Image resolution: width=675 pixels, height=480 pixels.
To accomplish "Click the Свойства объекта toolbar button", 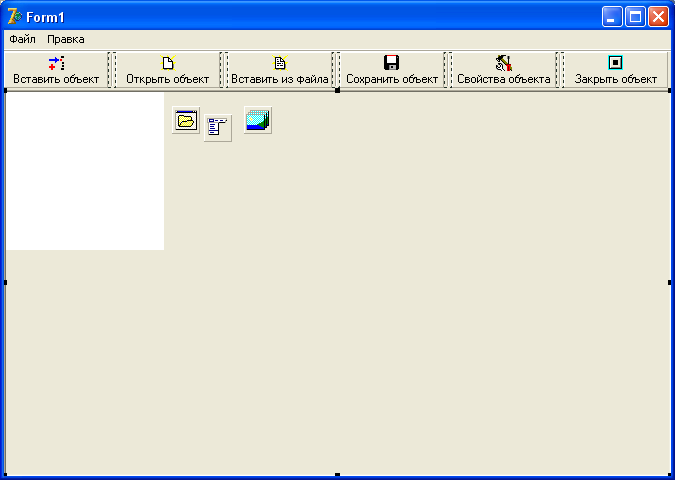I will coord(504,70).
